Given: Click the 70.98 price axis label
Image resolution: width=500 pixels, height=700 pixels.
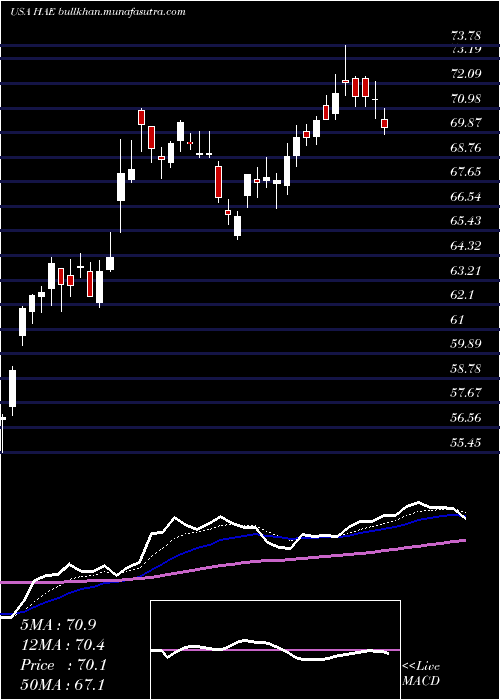Looking at the screenshot, I should click(x=466, y=98).
